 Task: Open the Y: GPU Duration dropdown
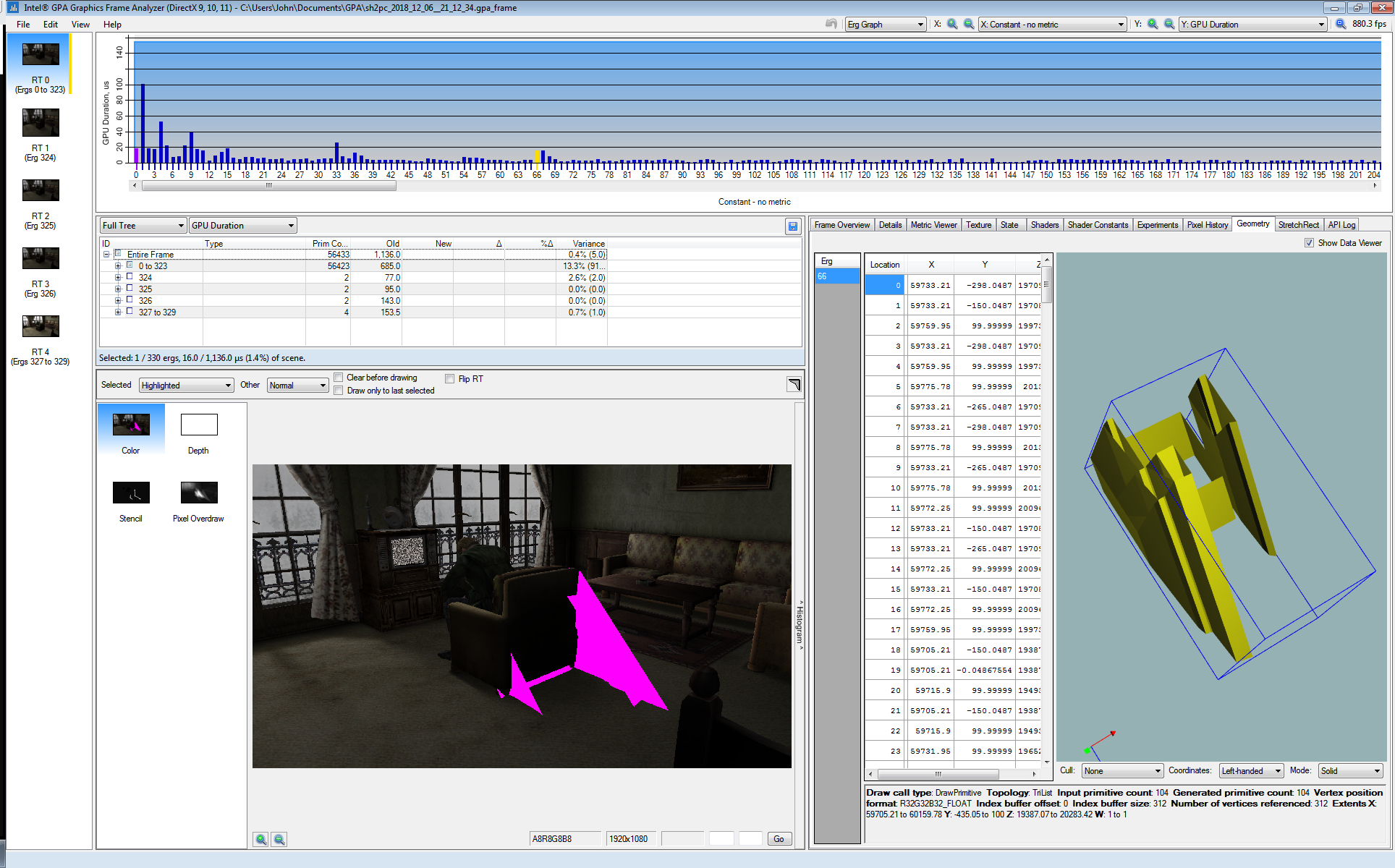pos(1252,25)
